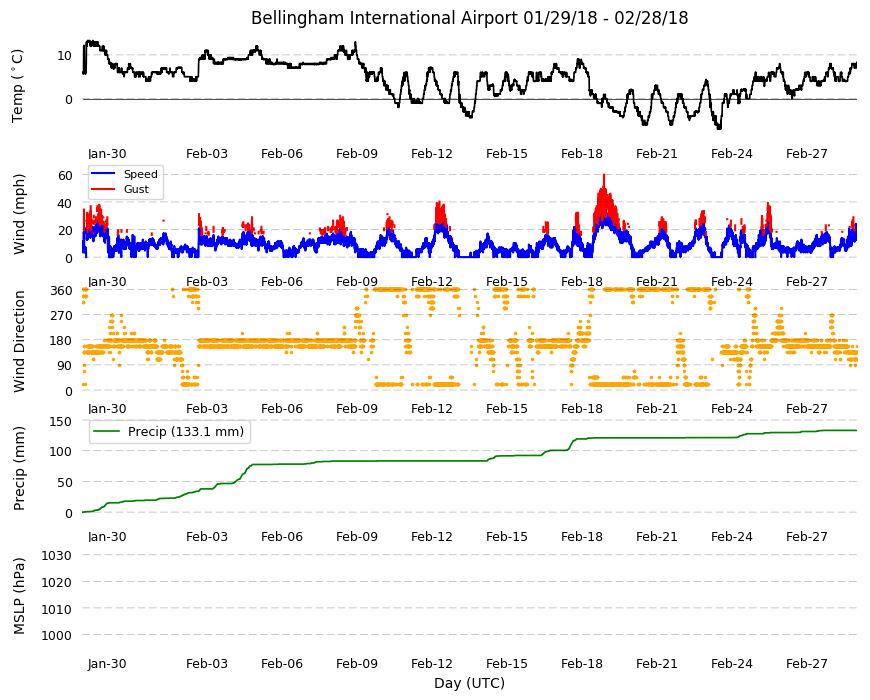Click the Gust legend text
This screenshot has width=870, height=700.
(136, 189)
